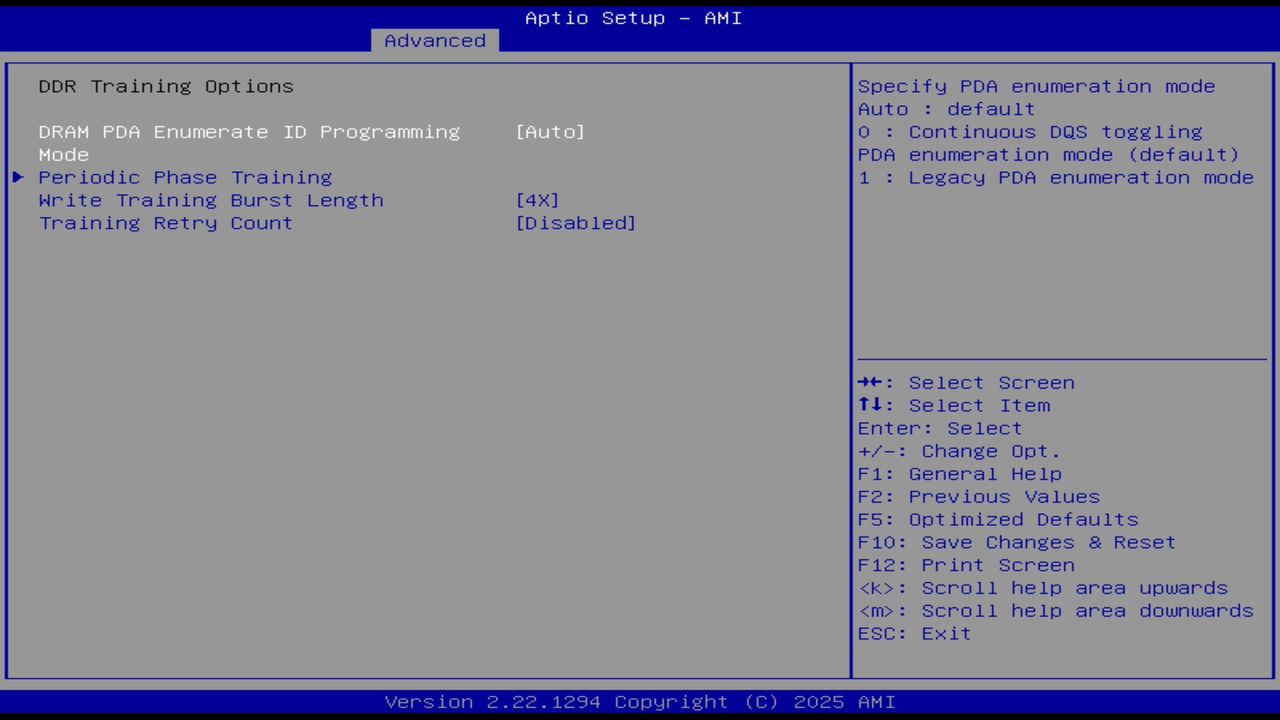Click the Aptio Setup title bar
The height and width of the screenshot is (720, 1280).
[x=632, y=17]
